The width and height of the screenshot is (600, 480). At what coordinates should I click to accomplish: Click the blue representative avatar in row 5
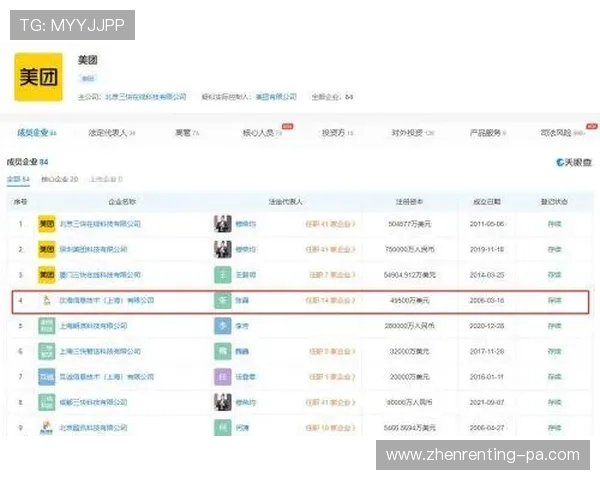[223, 326]
